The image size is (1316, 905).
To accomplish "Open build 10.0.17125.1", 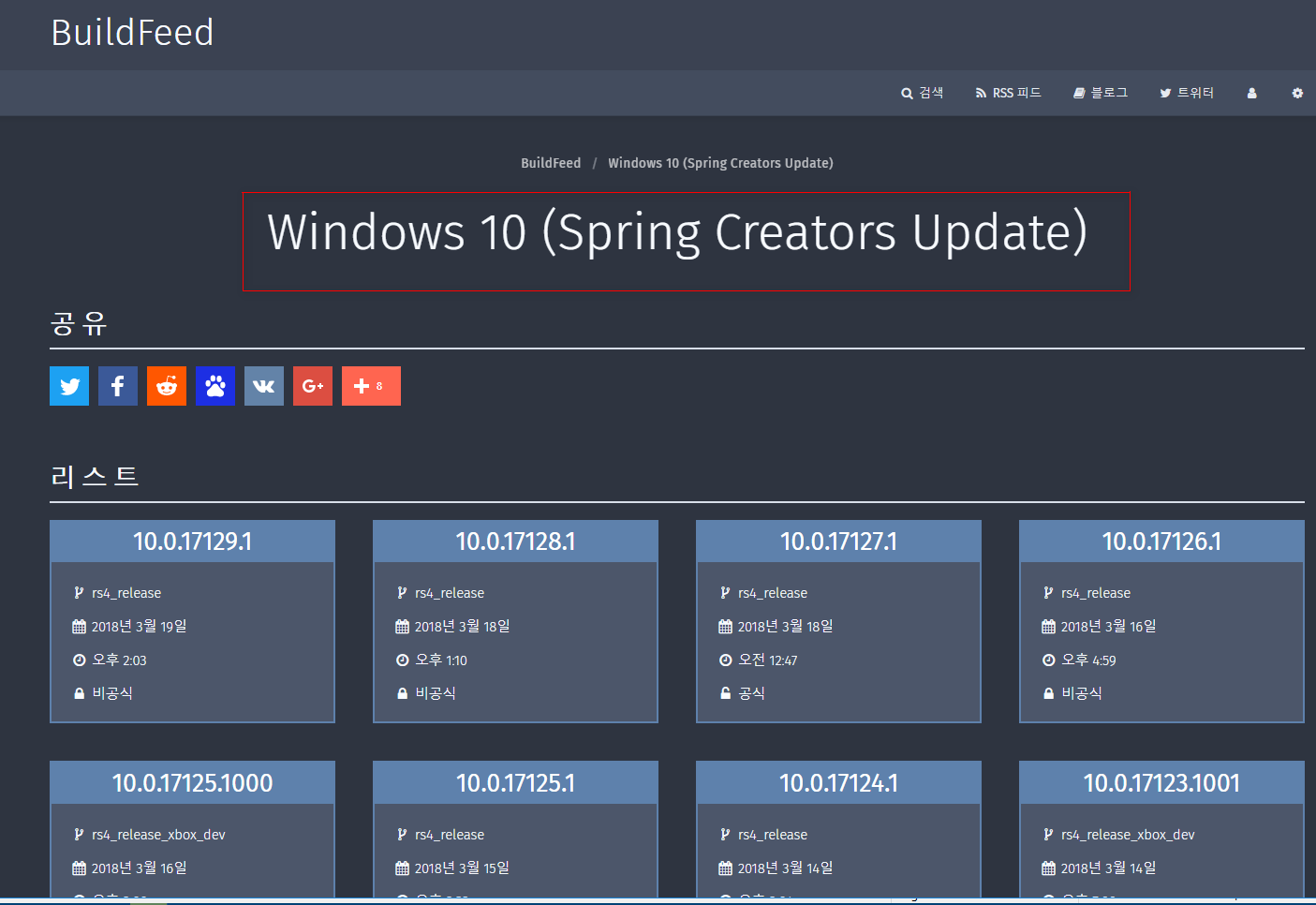I will pos(515,783).
